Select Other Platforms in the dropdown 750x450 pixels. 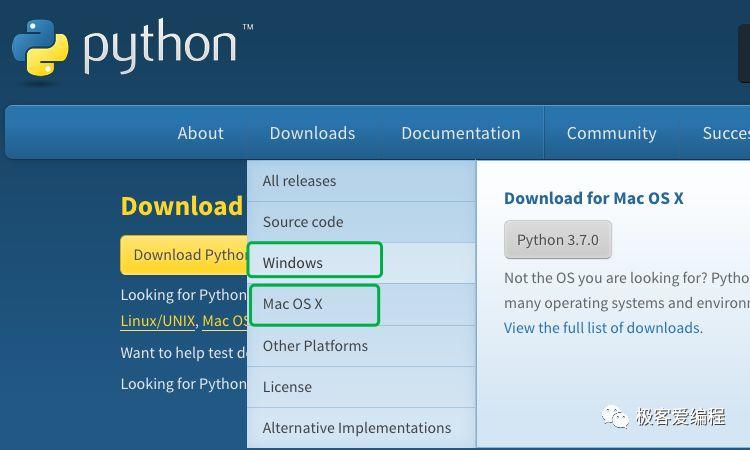(362, 346)
